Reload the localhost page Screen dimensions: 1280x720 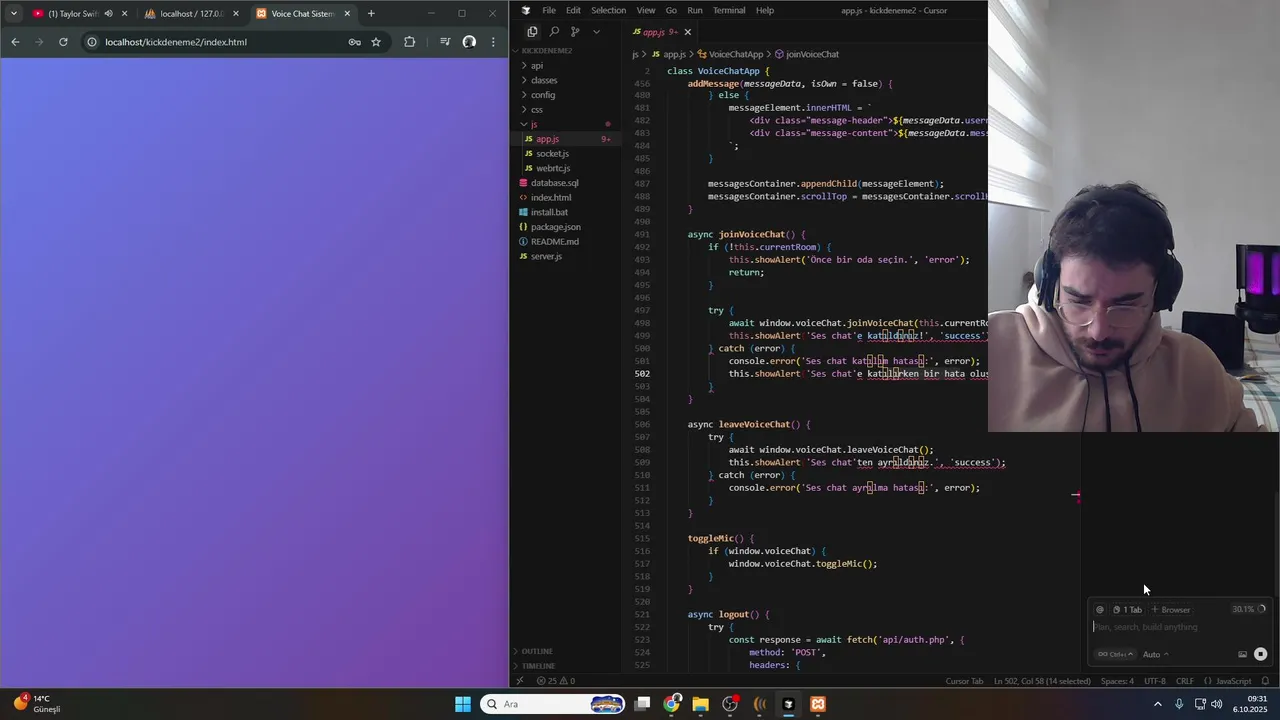[x=63, y=42]
